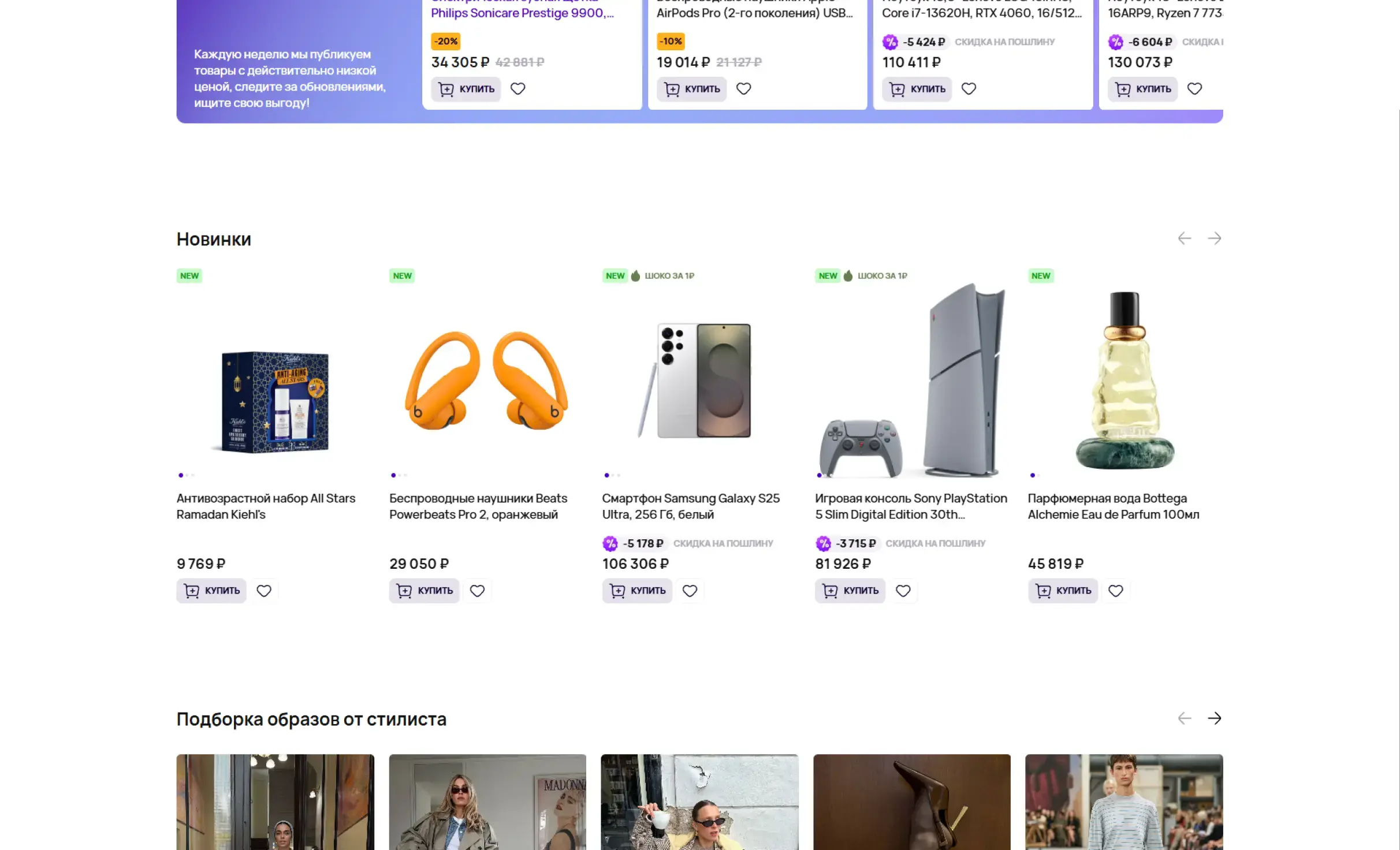Select second image dot on Kiehl's card
Image resolution: width=1400 pixels, height=850 pixels.
[x=187, y=475]
